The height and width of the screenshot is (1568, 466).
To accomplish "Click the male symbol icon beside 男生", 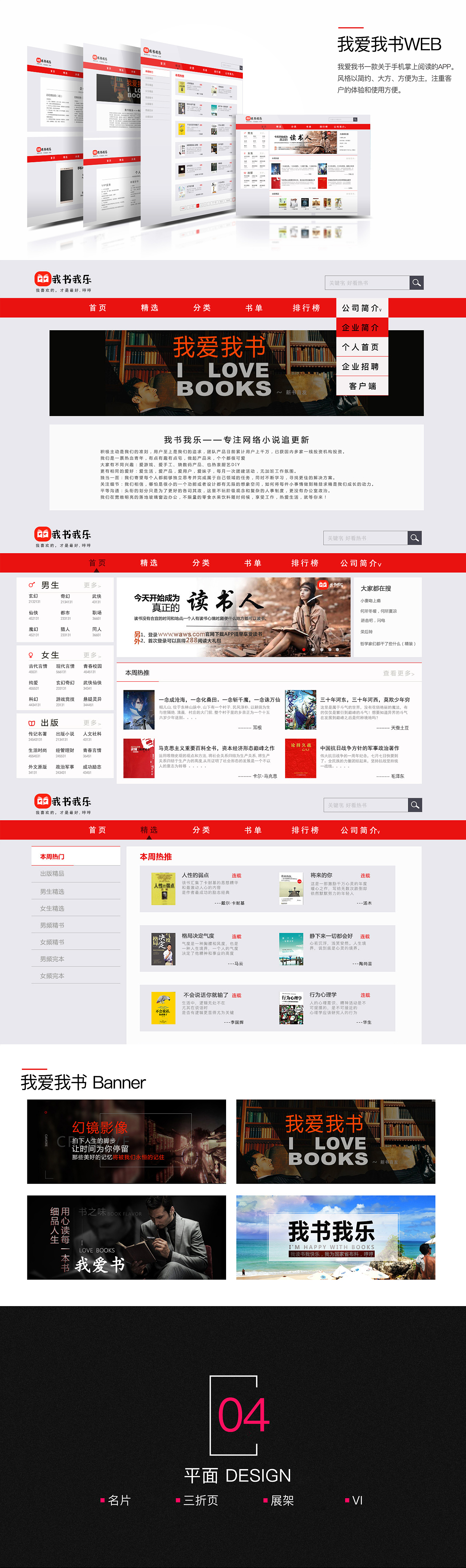I will (32, 585).
